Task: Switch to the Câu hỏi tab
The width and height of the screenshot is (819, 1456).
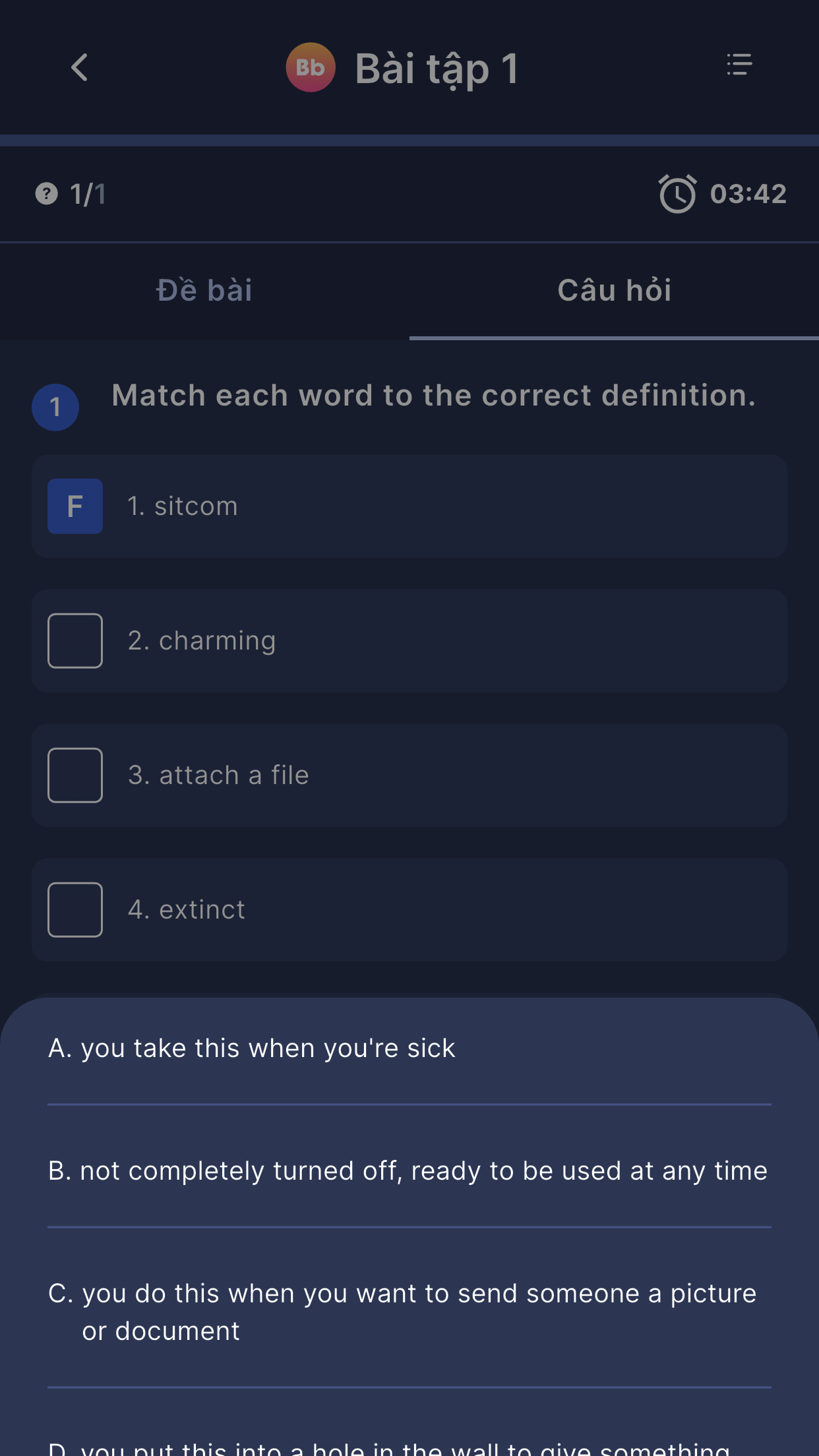Action: (615, 290)
